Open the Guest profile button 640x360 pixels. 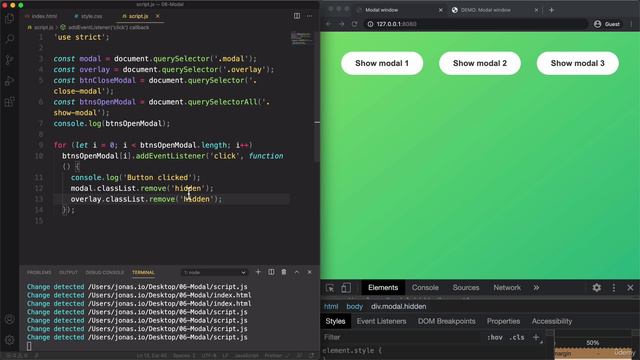607,24
